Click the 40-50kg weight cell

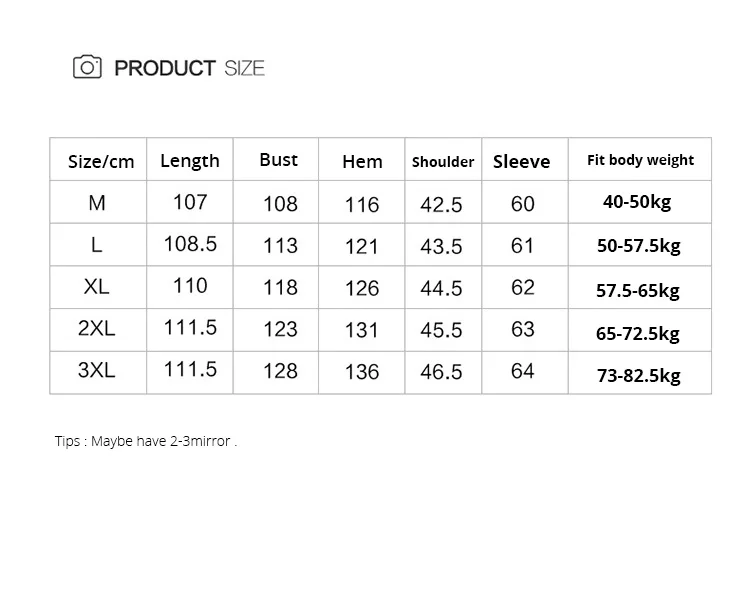point(637,202)
